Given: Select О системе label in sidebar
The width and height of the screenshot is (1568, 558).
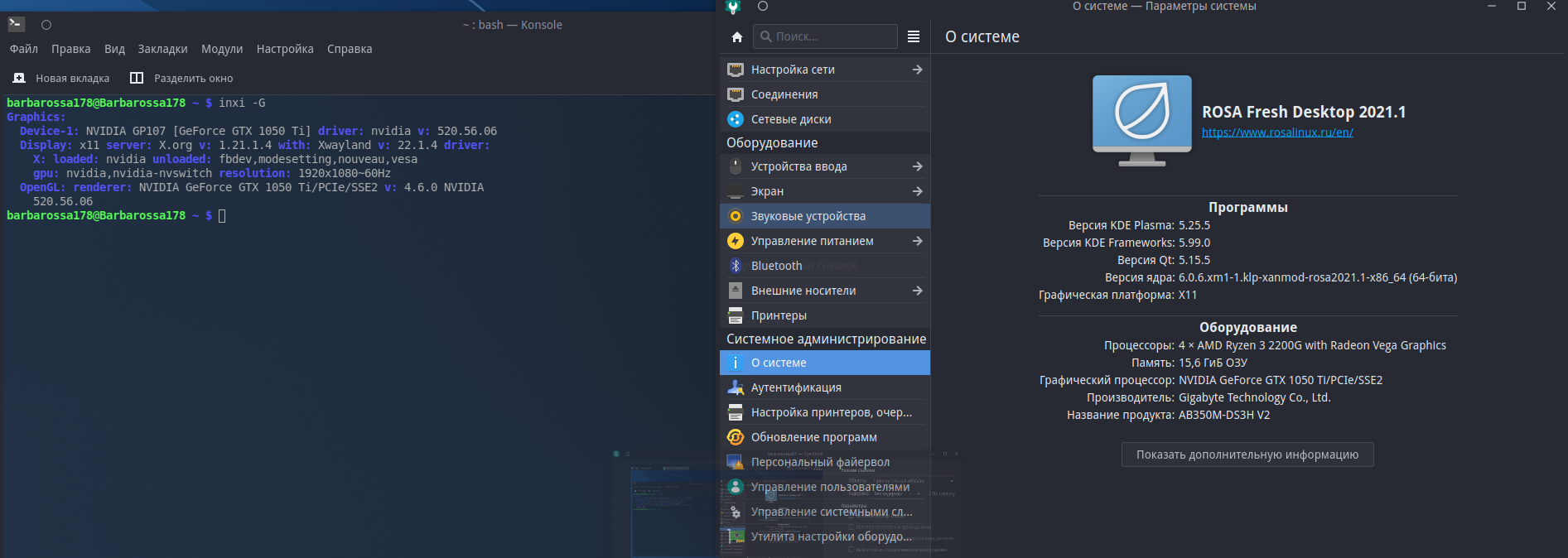Looking at the screenshot, I should click(x=779, y=363).
